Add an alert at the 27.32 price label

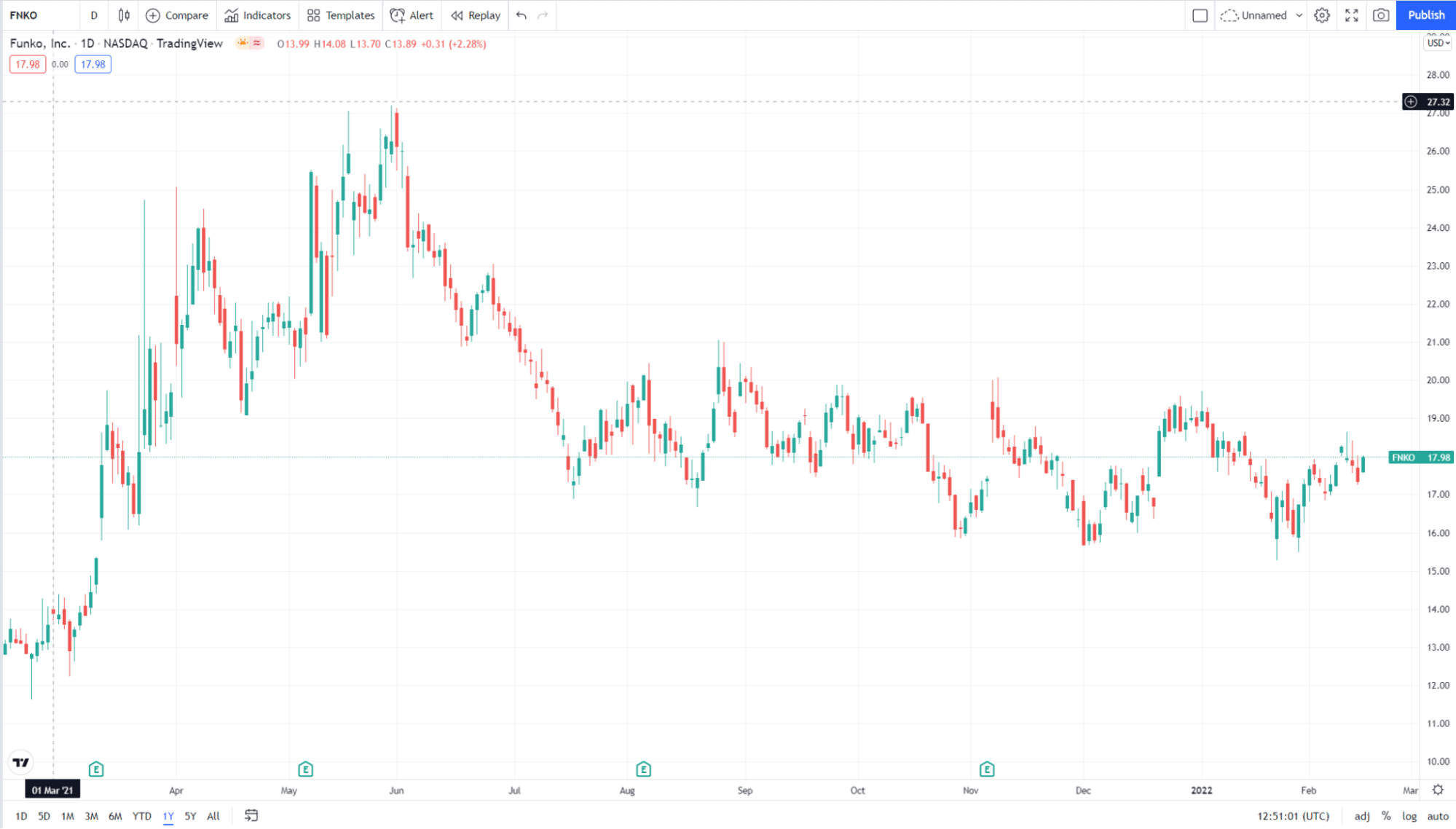pyautogui.click(x=1411, y=102)
